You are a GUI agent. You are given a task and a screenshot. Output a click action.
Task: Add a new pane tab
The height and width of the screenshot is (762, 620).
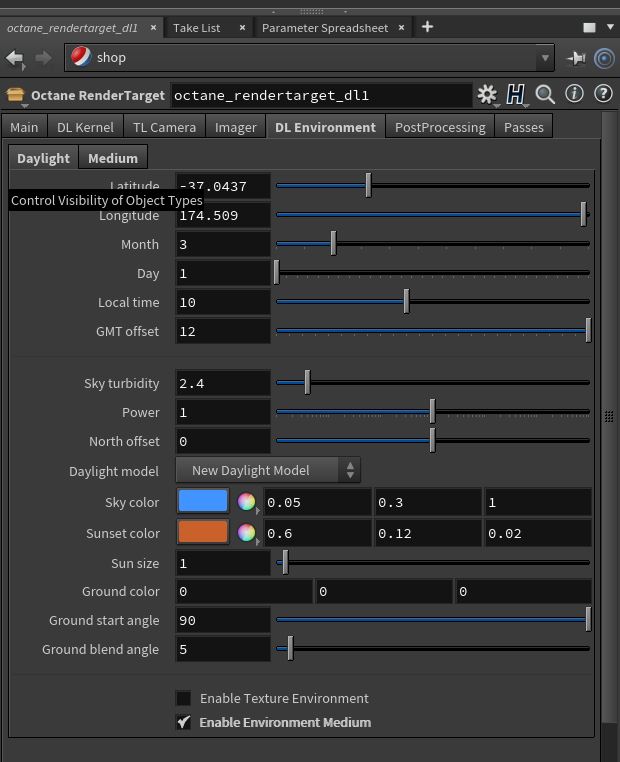pos(427,27)
